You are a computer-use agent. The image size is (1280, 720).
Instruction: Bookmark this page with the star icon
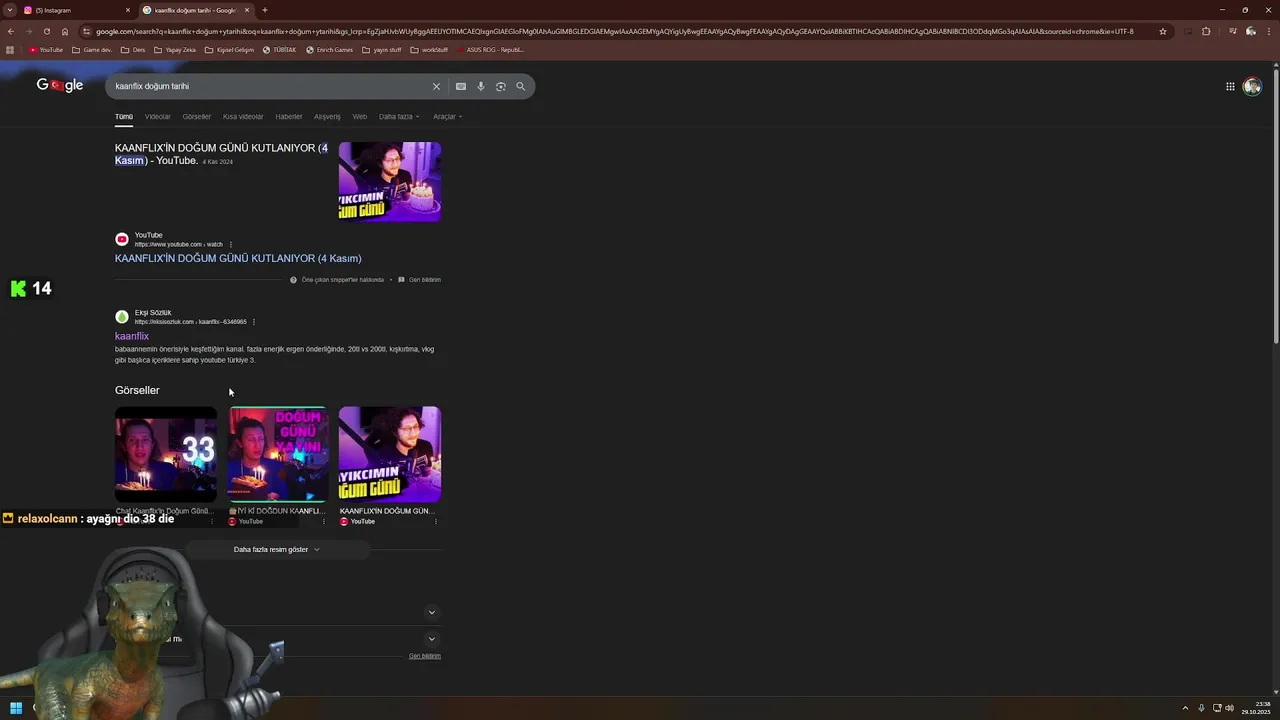1163,31
